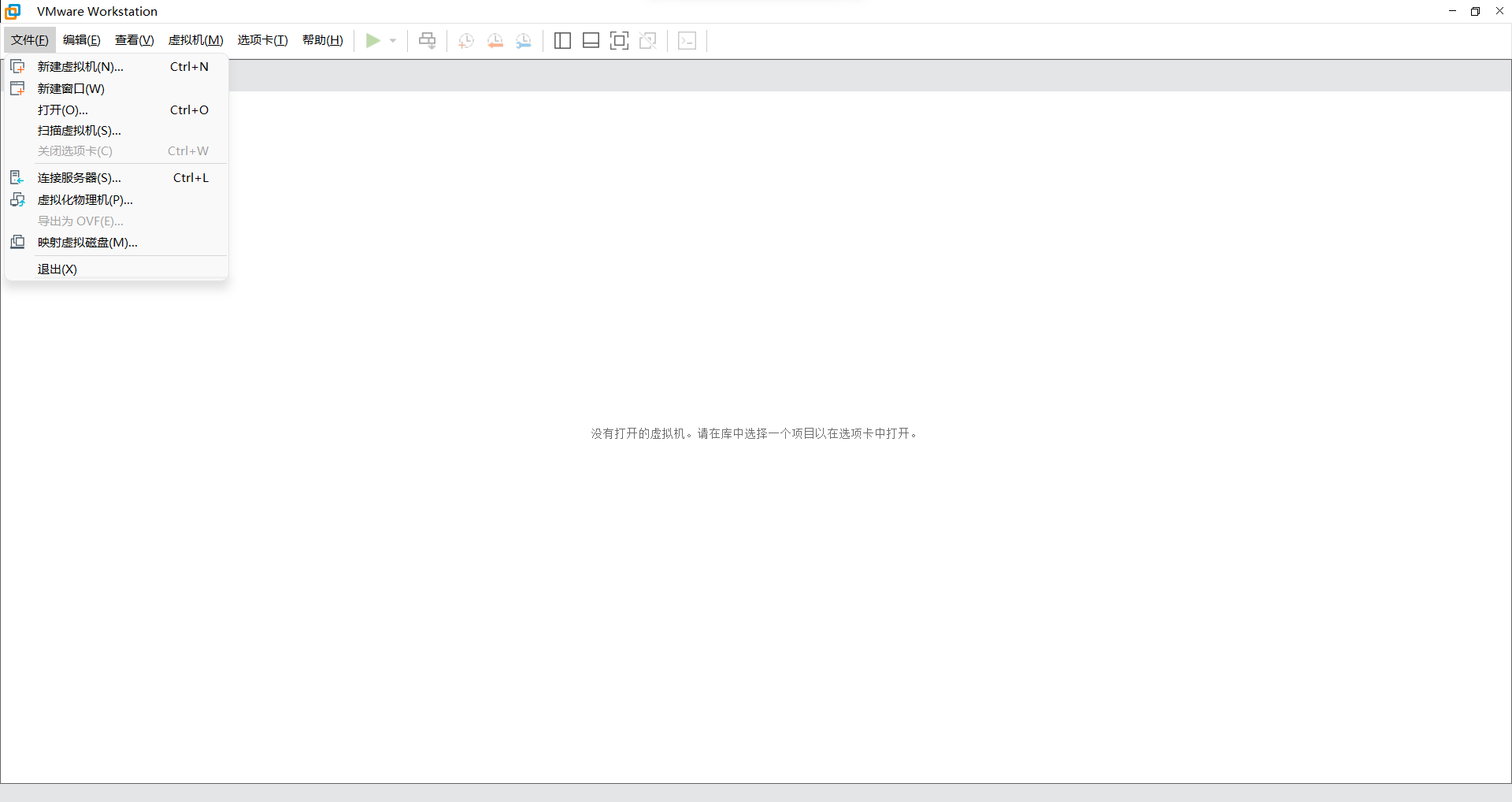
Task: Click the VMware Workstation window title text
Action: (97, 11)
